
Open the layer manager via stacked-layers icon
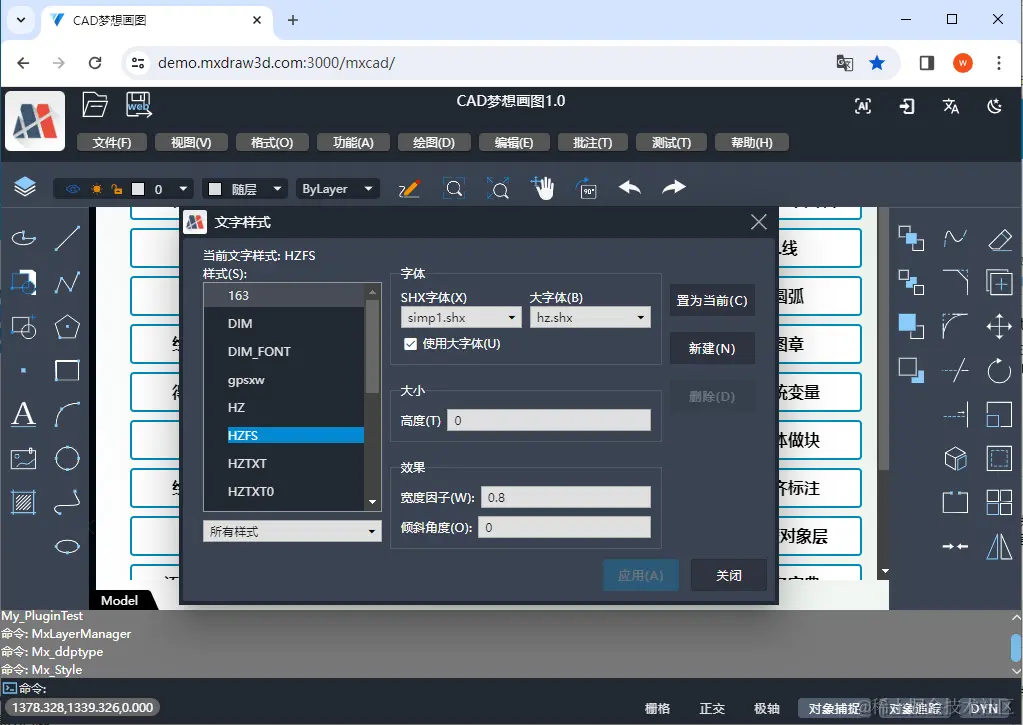pyautogui.click(x=24, y=187)
